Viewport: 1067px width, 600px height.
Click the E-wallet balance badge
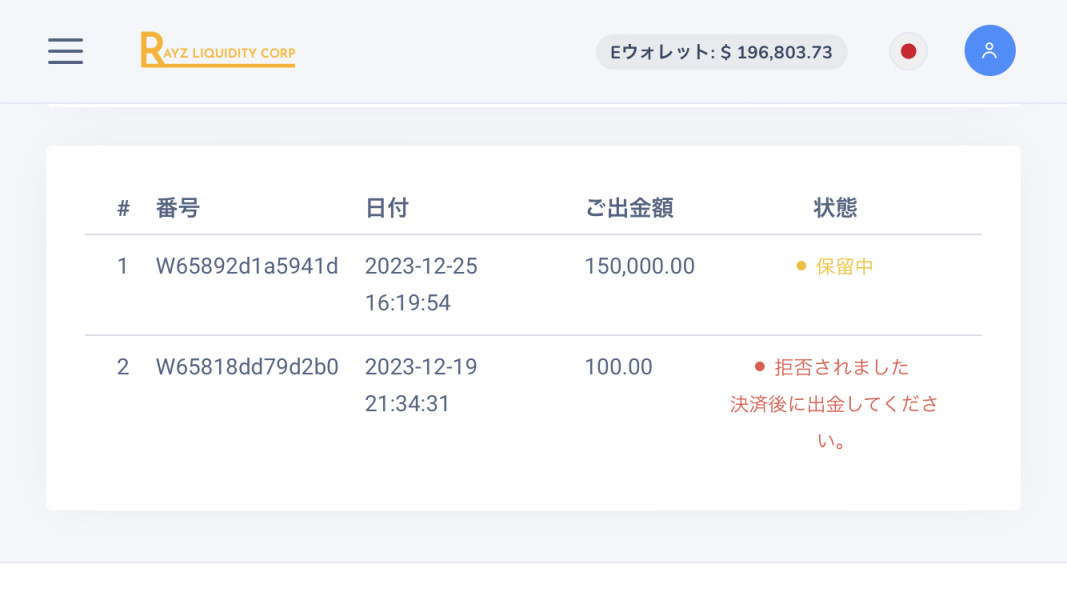721,52
